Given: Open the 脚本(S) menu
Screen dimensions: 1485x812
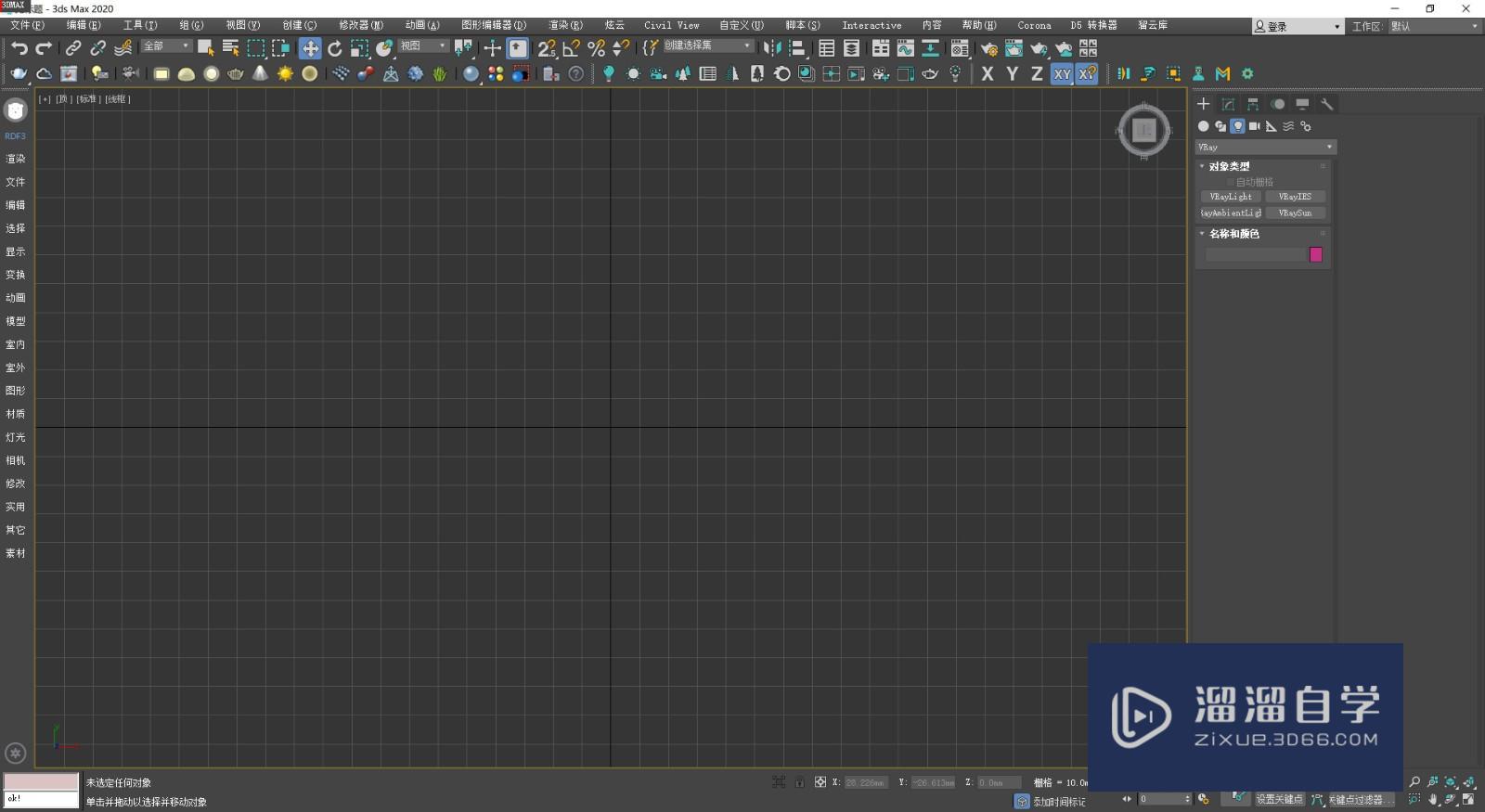Looking at the screenshot, I should point(803,25).
